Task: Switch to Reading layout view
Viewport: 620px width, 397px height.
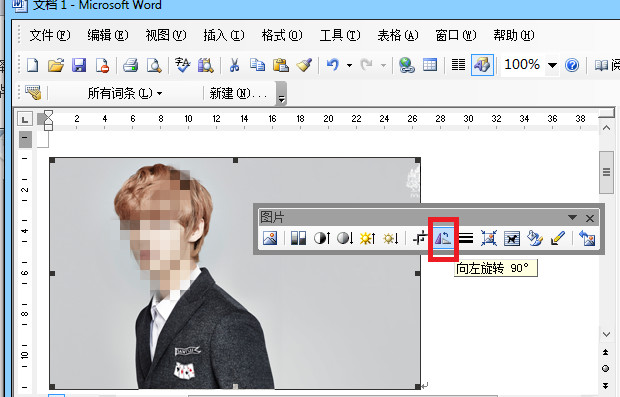Action: [x=607, y=65]
